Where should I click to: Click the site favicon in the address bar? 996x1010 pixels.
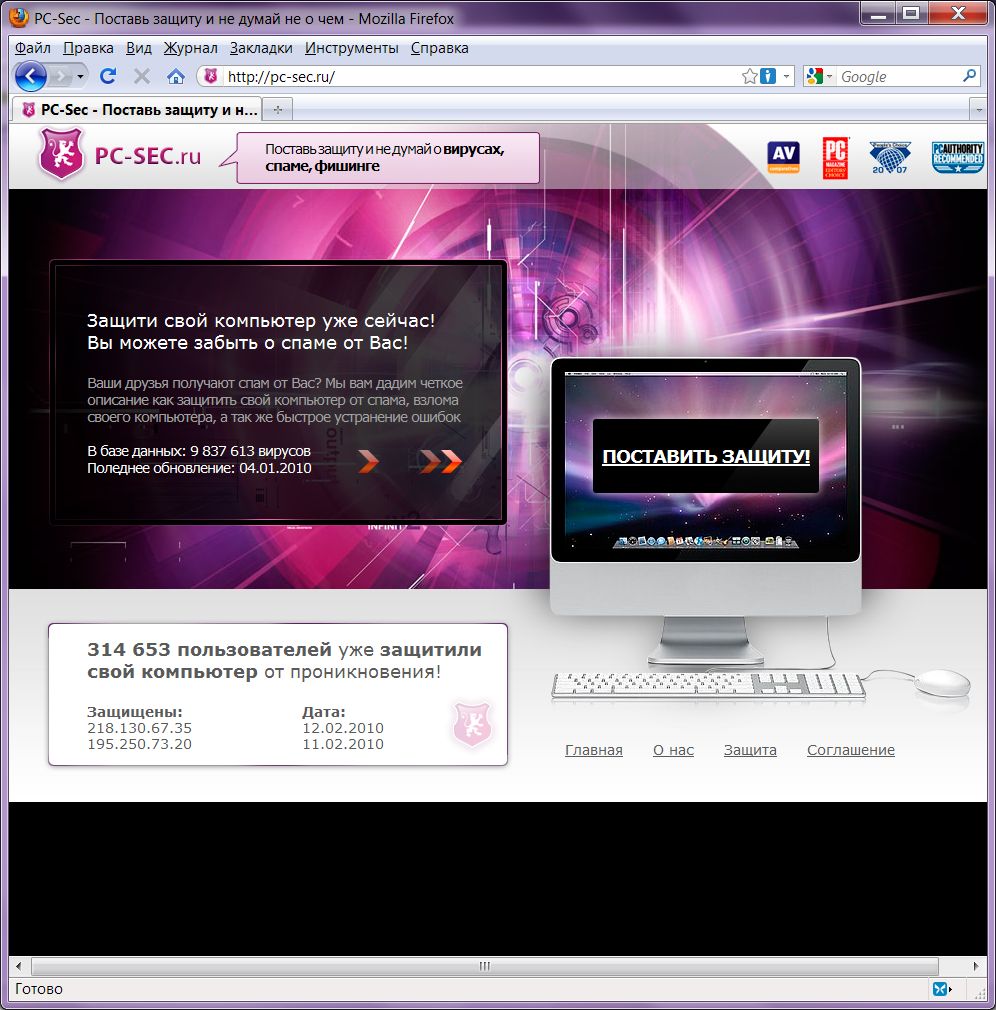[211, 77]
